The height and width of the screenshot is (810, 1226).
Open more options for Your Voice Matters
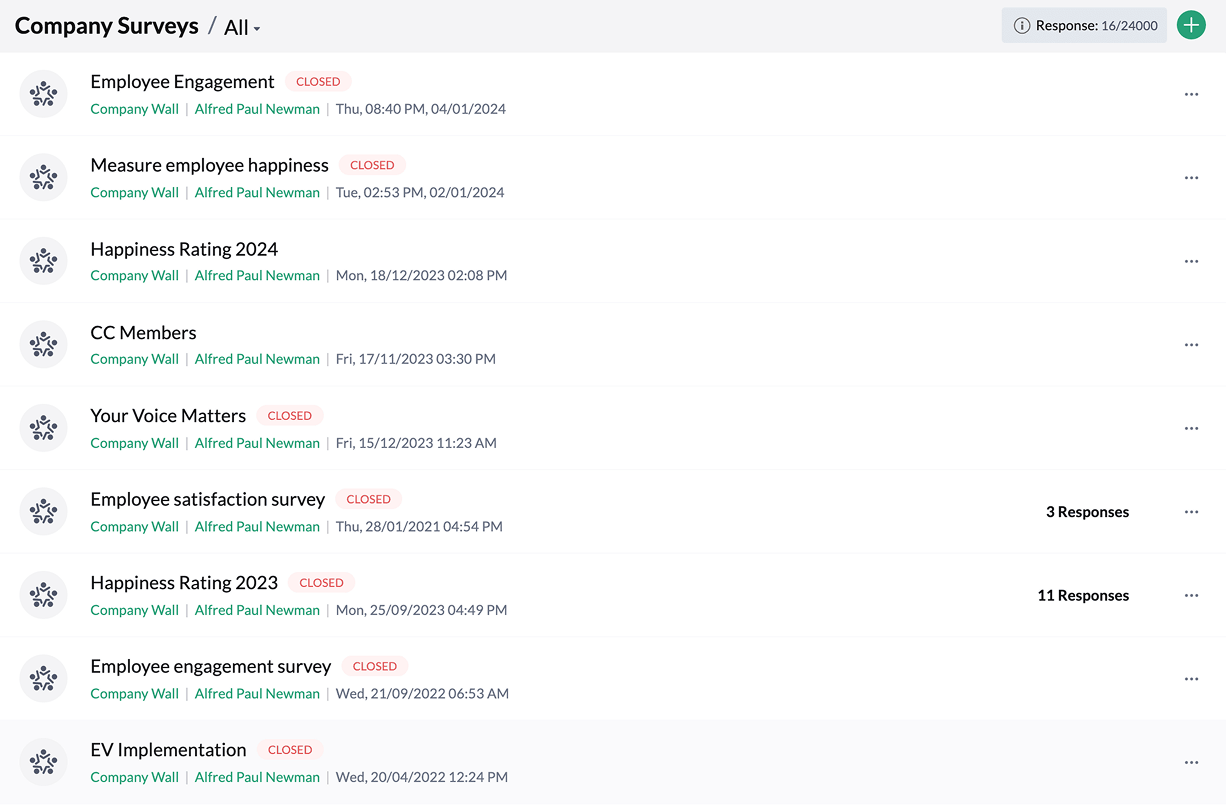click(x=1191, y=428)
